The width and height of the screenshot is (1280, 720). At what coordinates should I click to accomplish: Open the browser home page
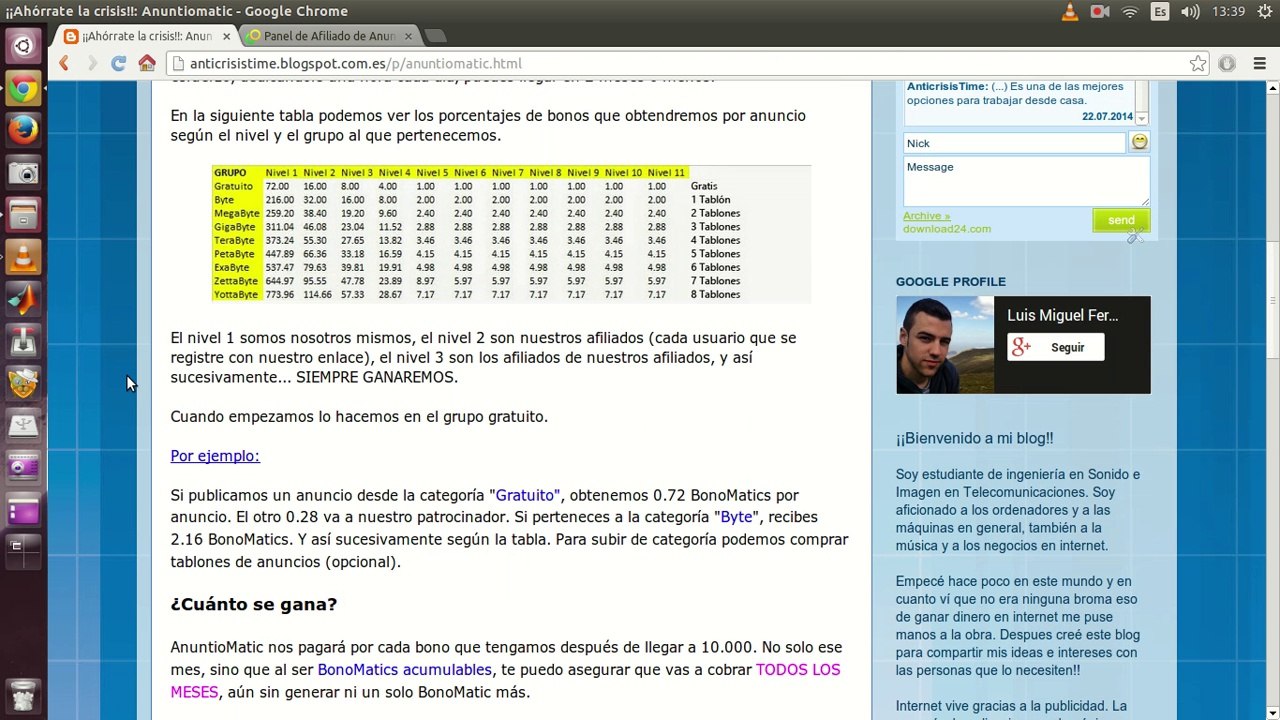(147, 64)
